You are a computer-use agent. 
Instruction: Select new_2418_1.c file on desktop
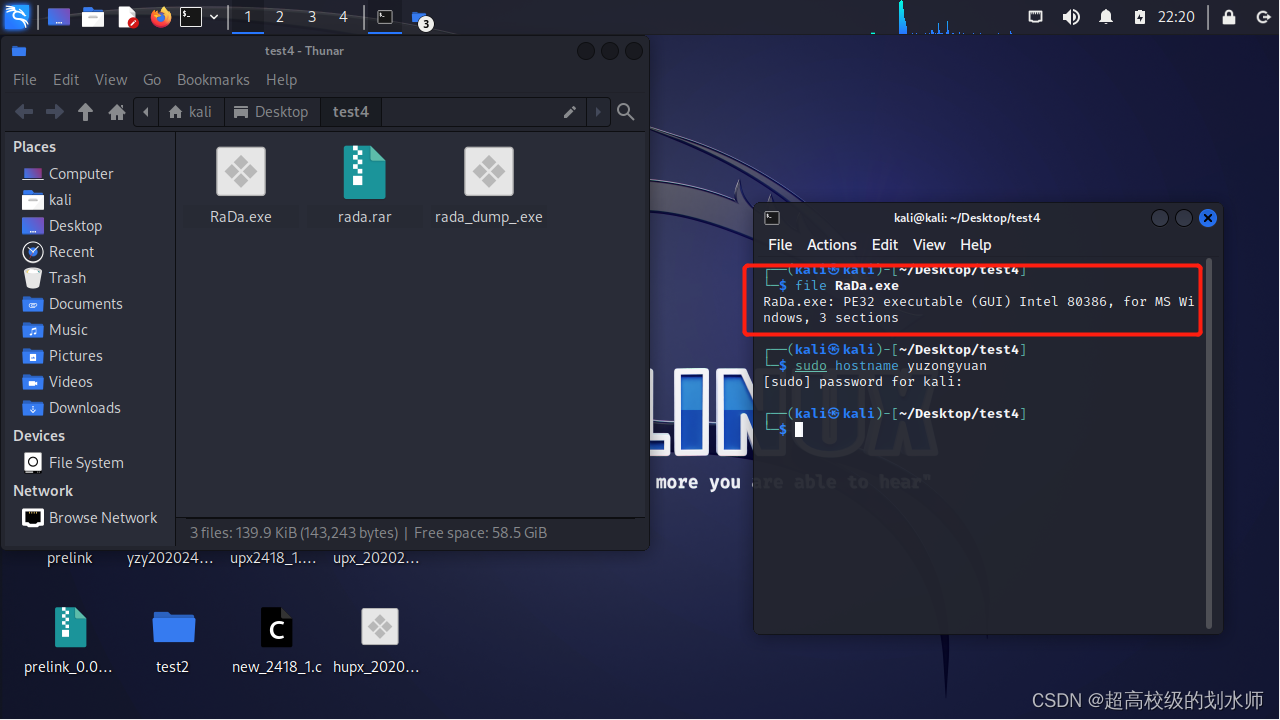point(275,627)
